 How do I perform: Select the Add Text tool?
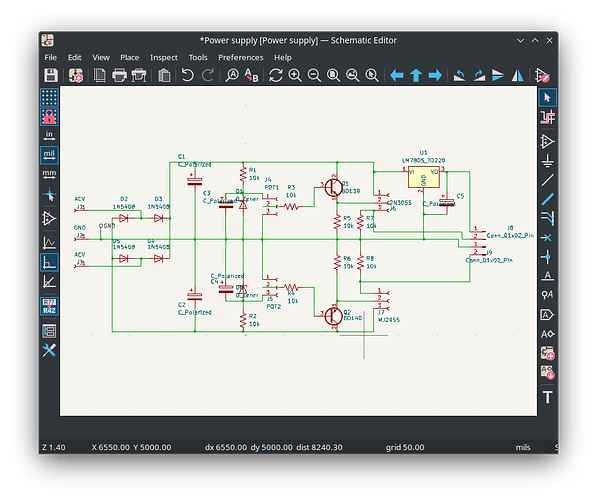pos(548,397)
